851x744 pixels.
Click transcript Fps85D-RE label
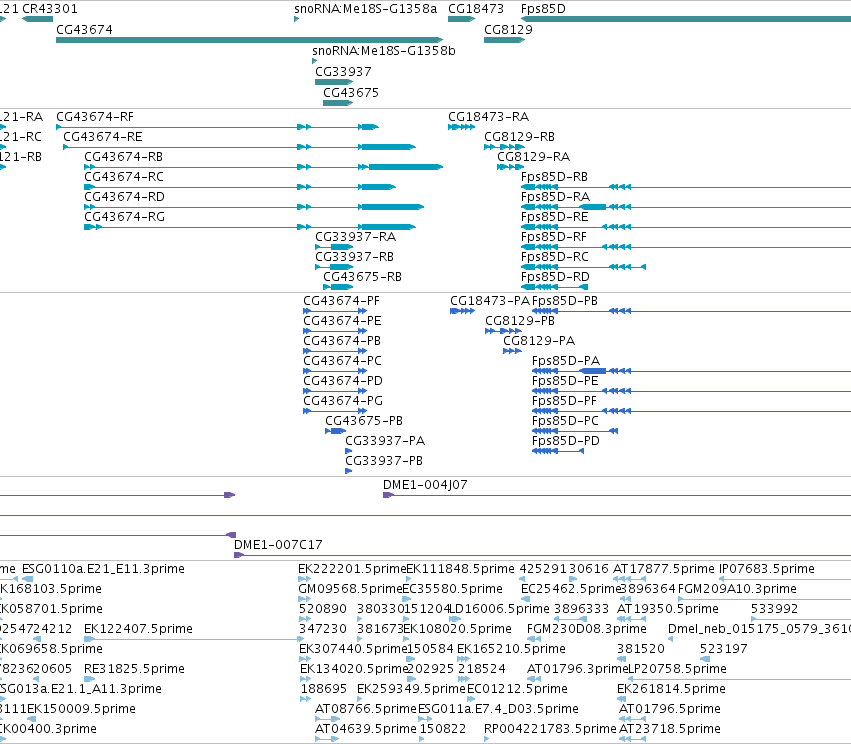tap(554, 217)
